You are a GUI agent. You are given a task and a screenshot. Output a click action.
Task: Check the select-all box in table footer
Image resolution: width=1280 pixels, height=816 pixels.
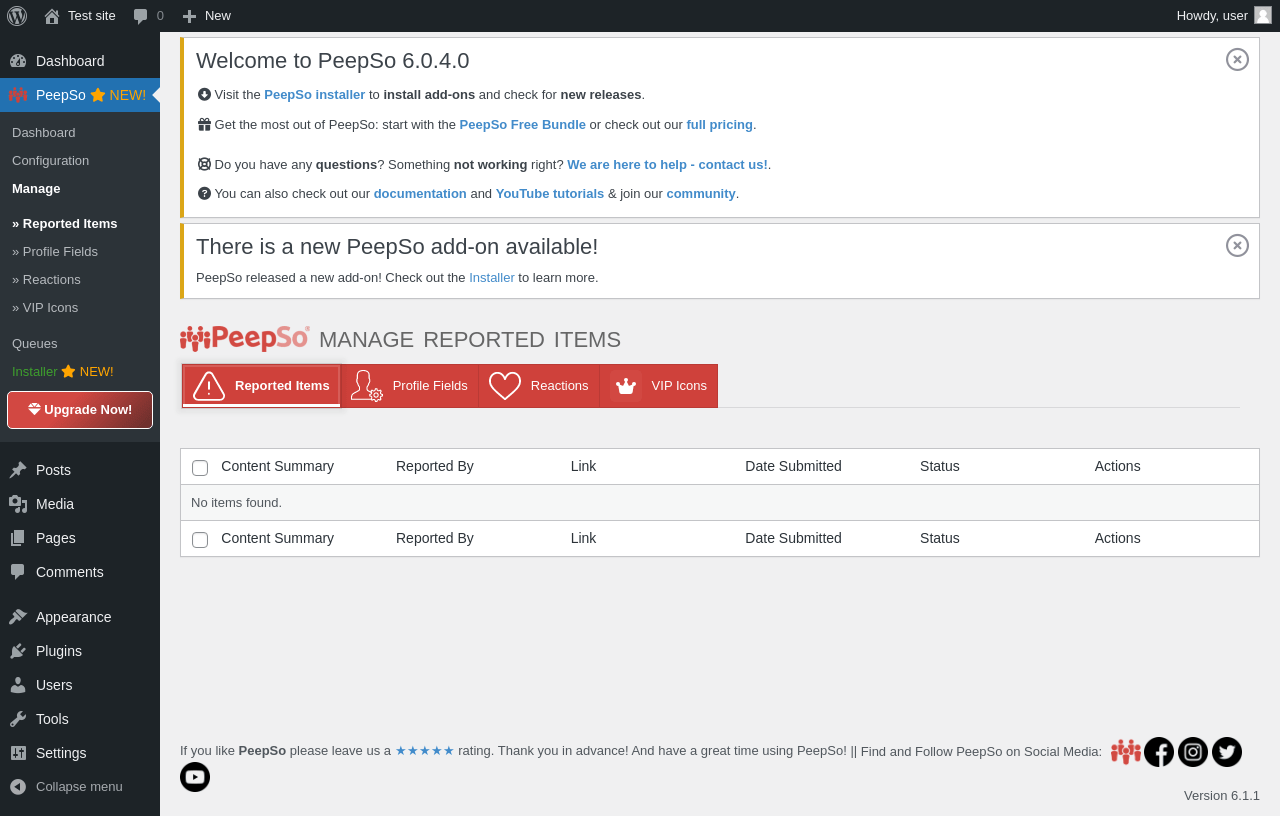(x=200, y=540)
